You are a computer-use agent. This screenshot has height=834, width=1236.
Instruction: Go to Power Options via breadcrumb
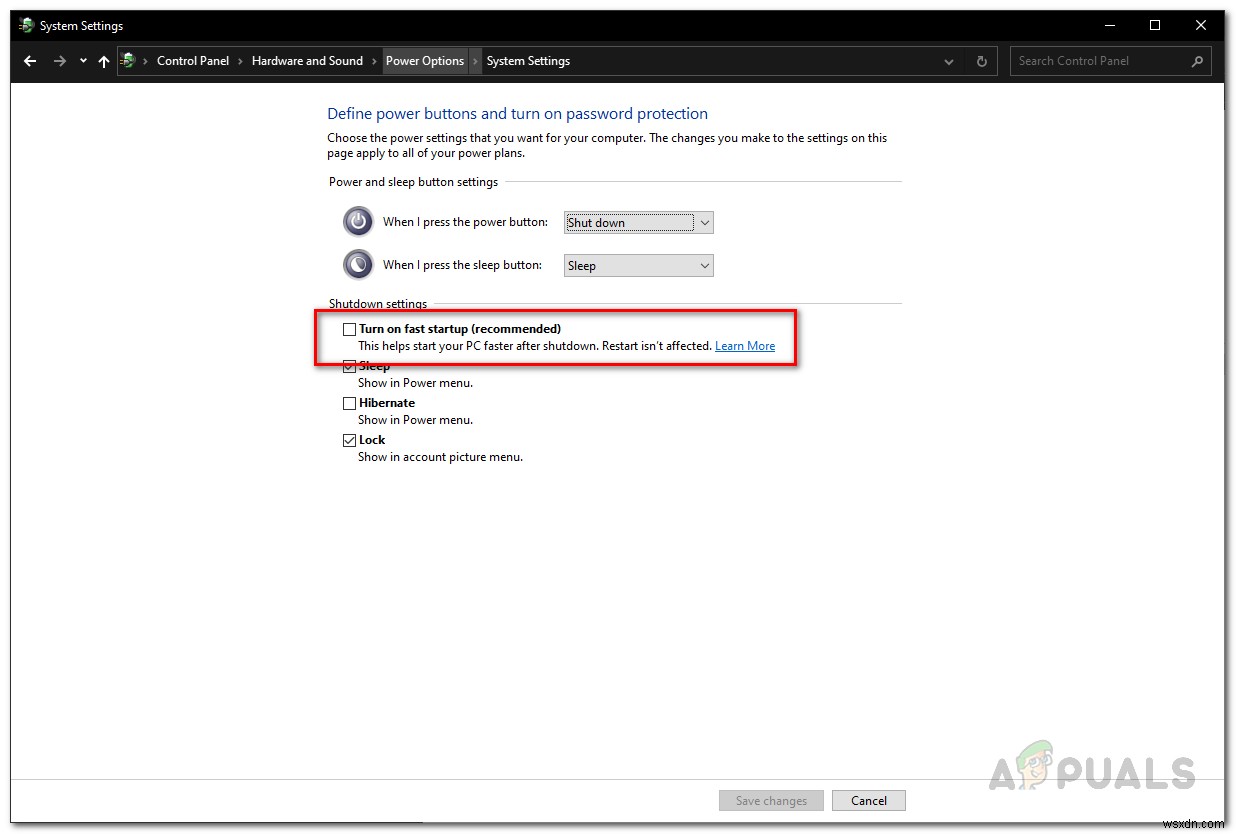(425, 61)
